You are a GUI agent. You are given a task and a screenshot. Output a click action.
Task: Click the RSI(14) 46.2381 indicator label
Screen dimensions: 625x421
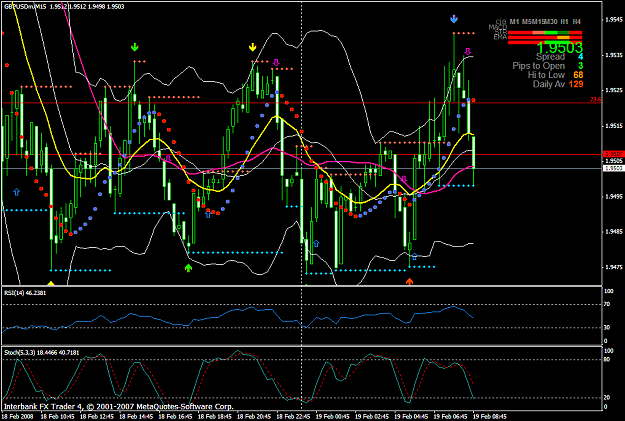pyautogui.click(x=25, y=293)
